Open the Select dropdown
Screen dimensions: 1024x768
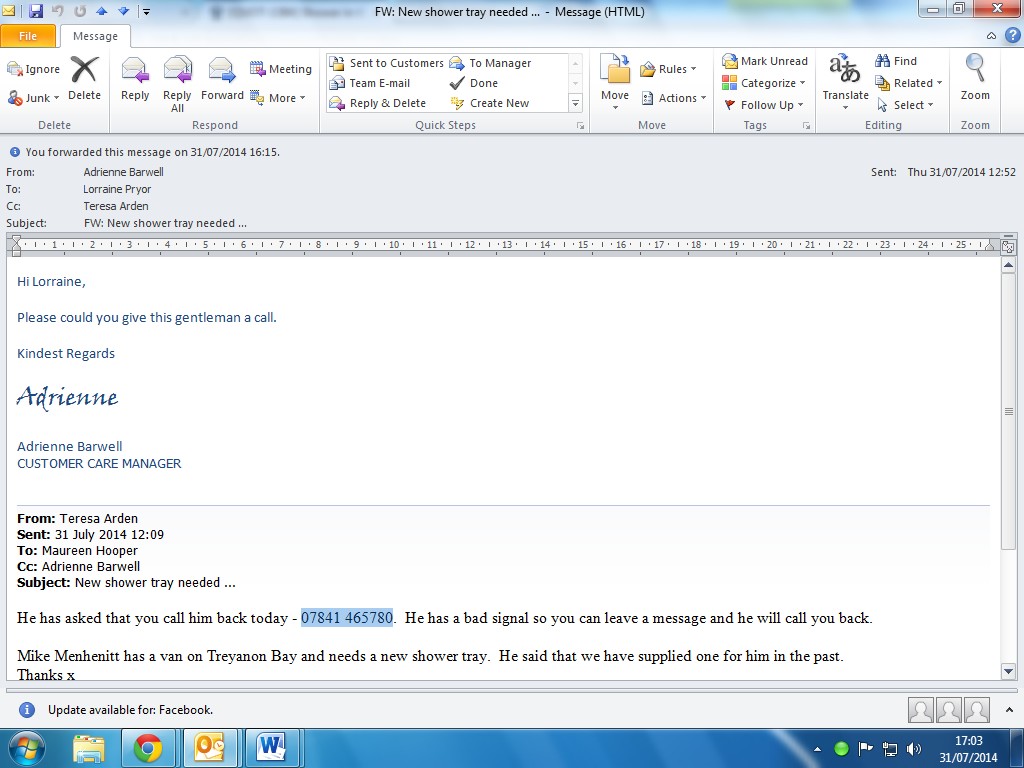point(904,105)
